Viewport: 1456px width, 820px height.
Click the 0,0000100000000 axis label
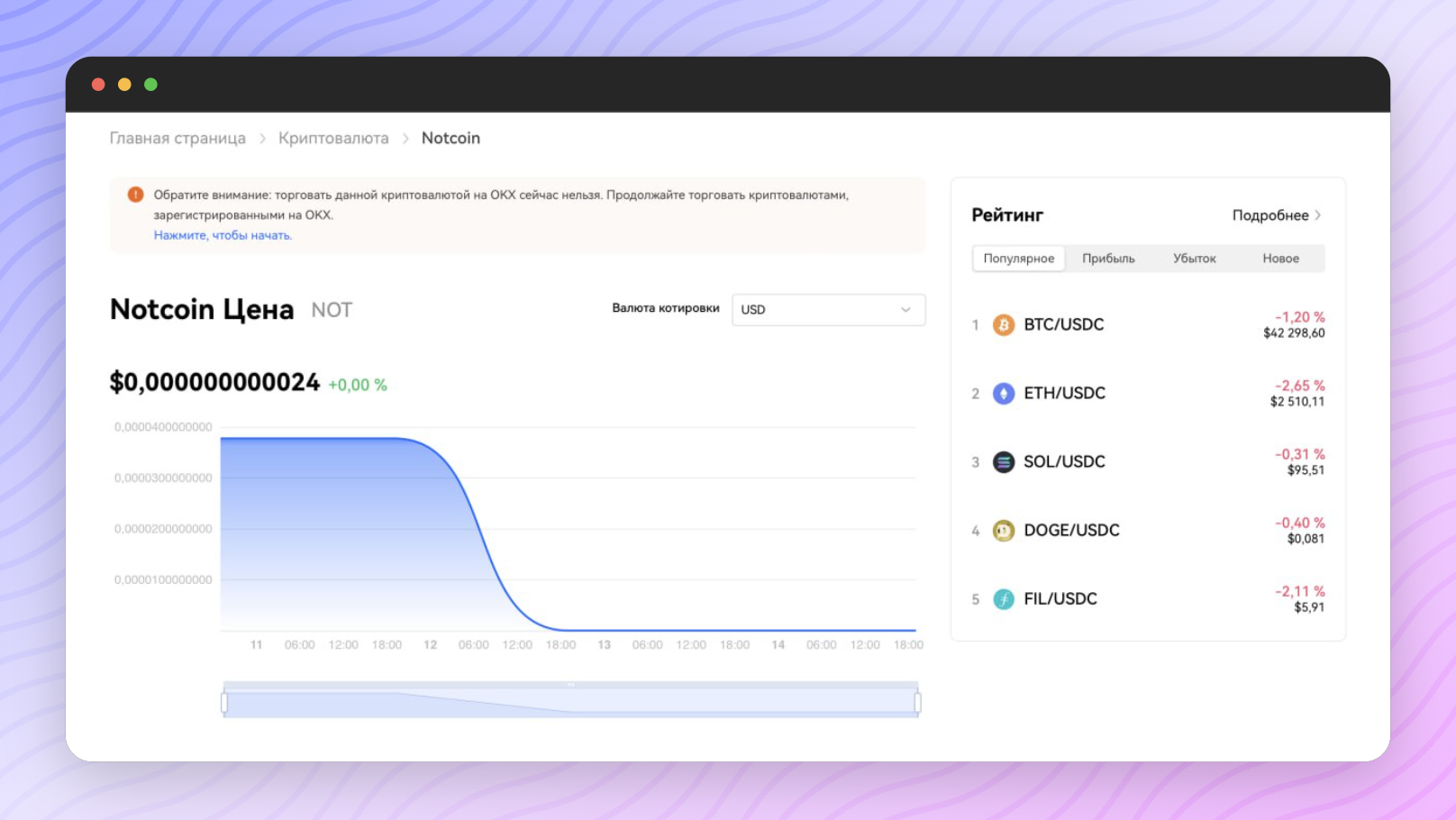[x=163, y=579]
